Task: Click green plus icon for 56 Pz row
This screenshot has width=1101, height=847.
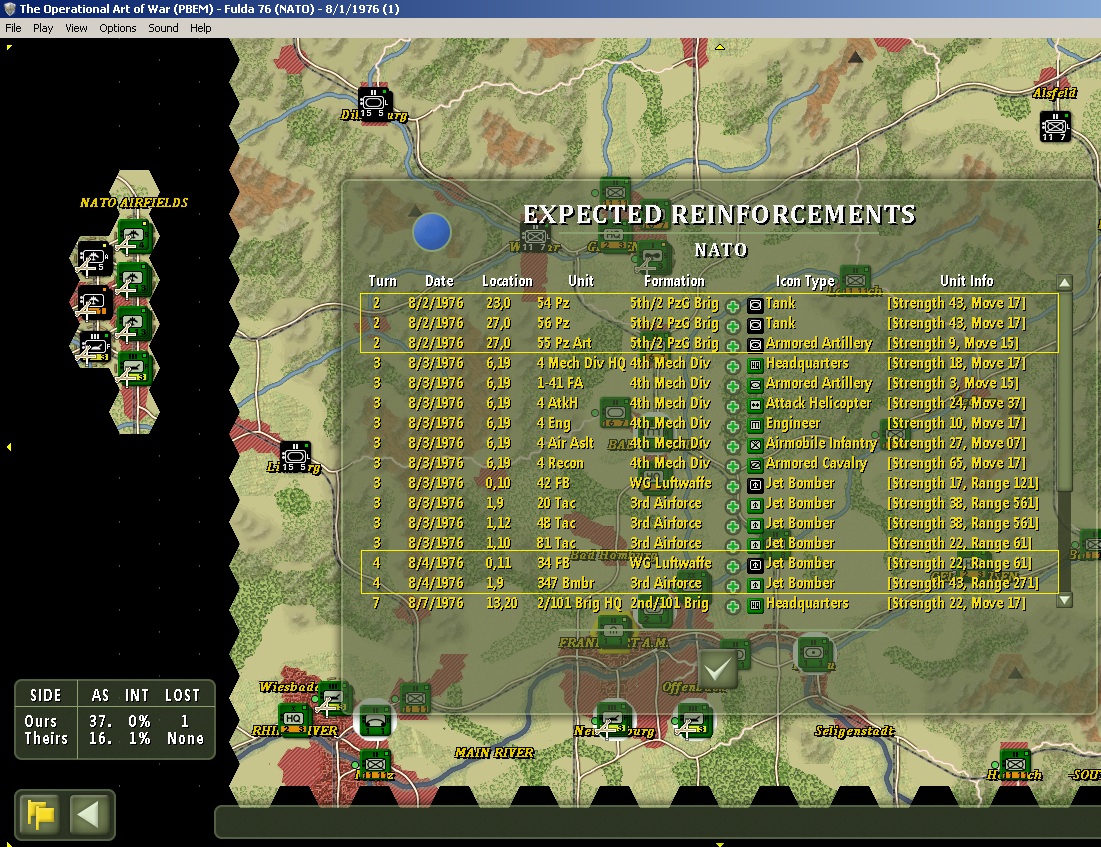Action: [x=732, y=326]
